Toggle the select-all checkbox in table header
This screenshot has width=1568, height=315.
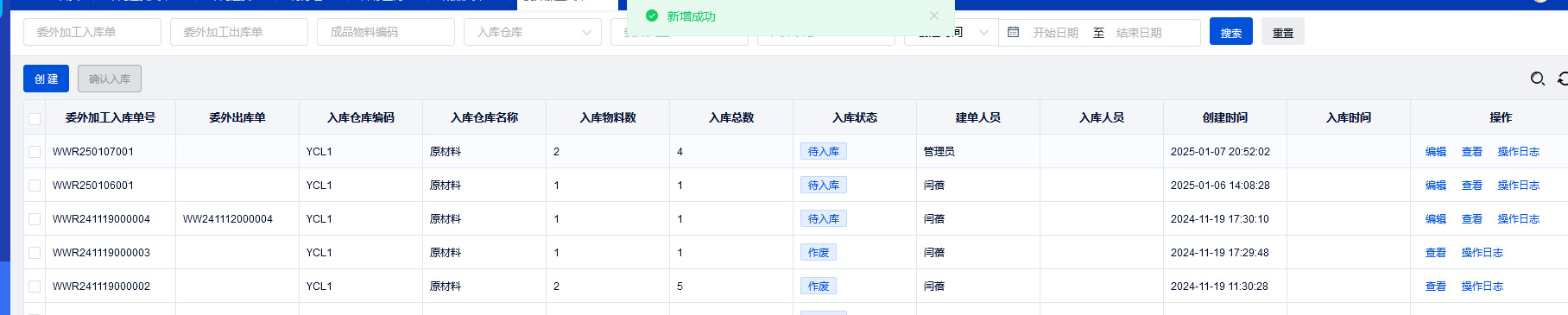(35, 118)
